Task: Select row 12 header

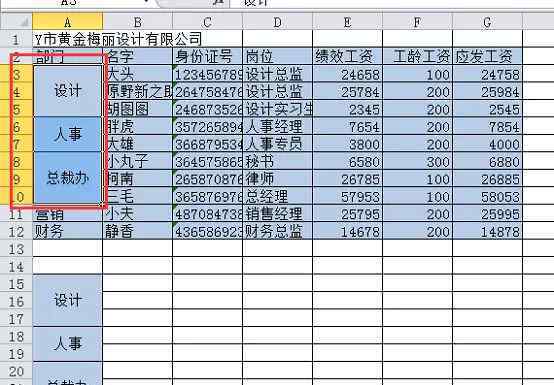Action: pos(16,231)
